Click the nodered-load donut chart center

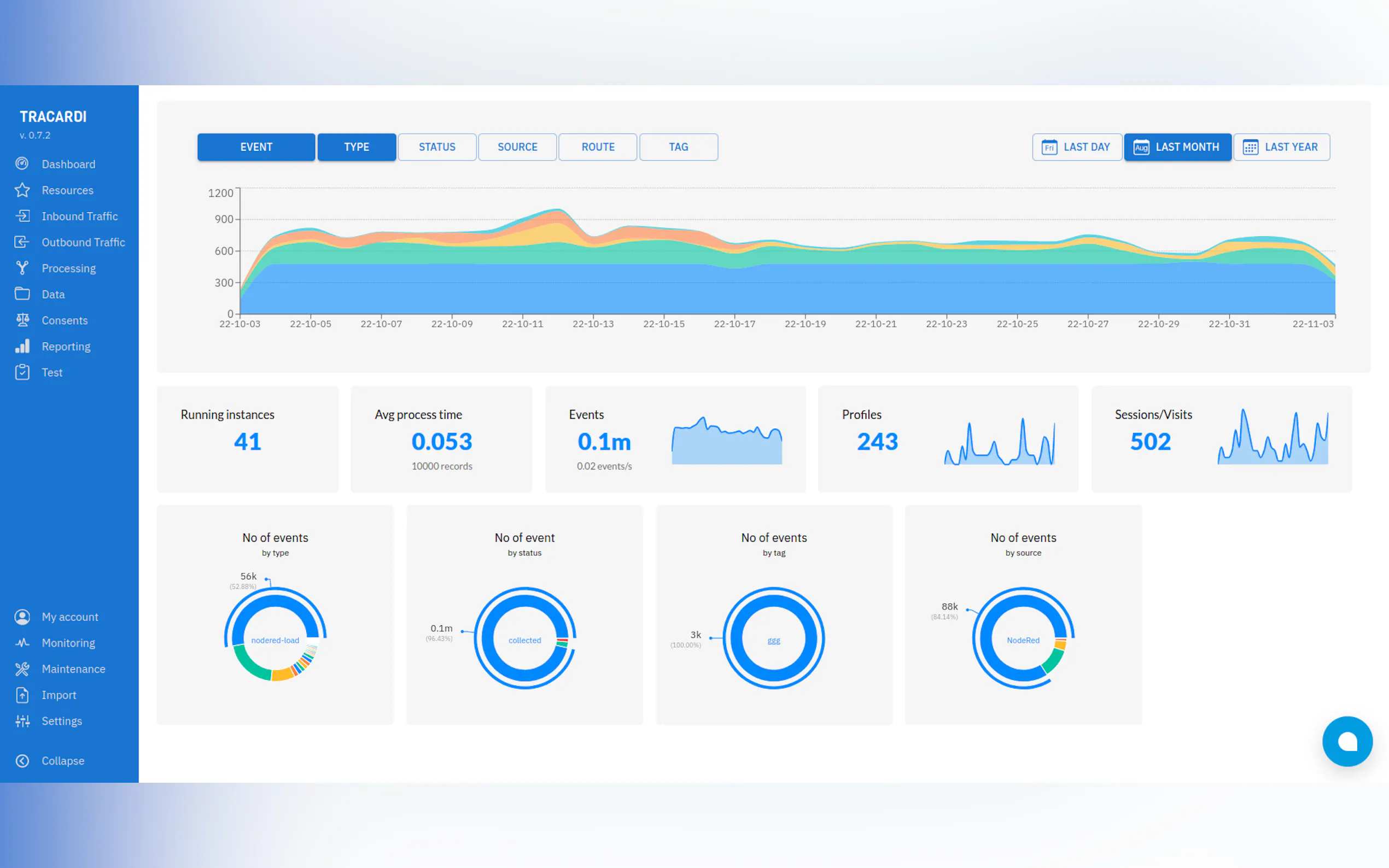275,640
